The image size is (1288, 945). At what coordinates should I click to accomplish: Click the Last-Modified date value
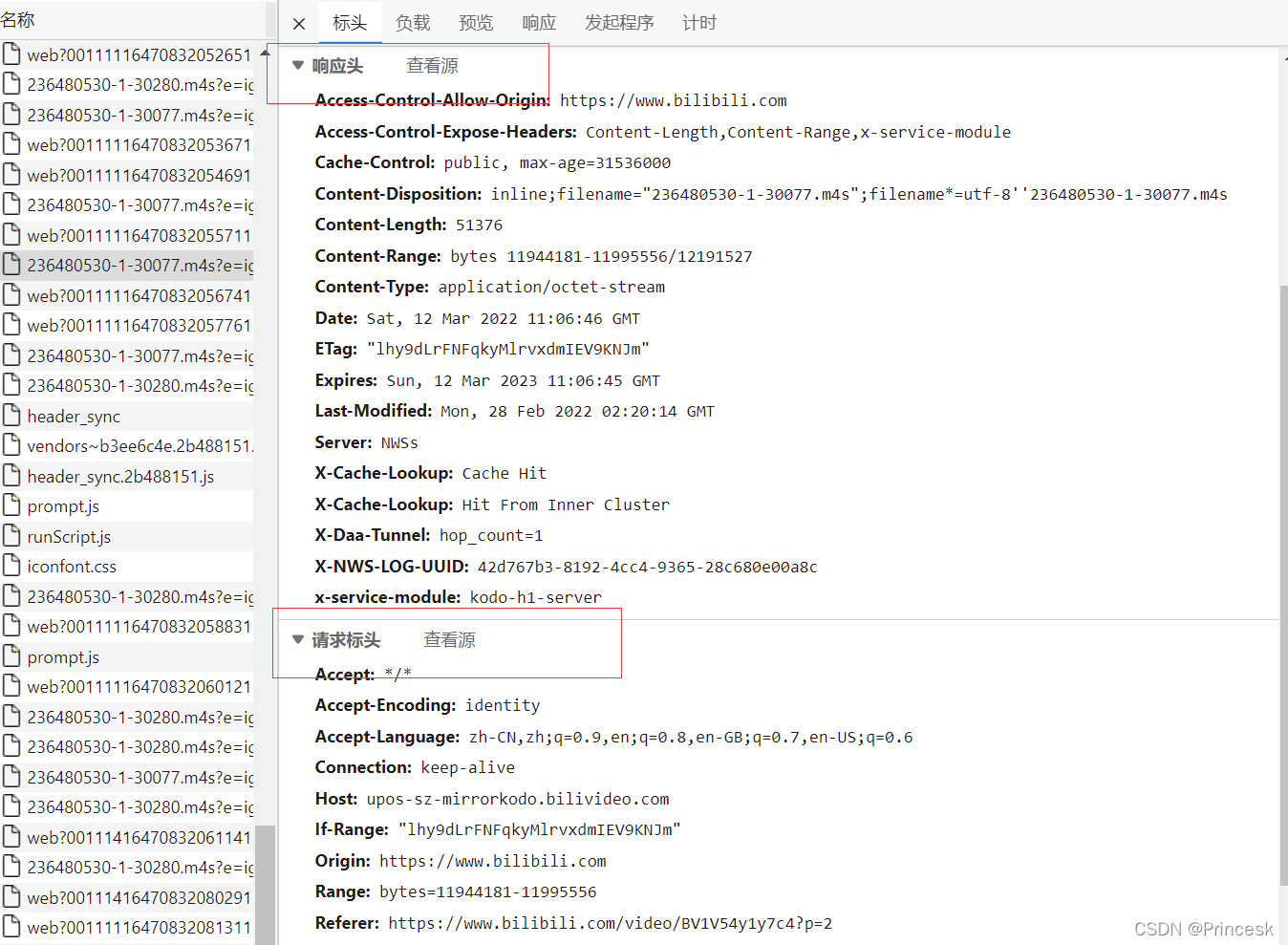coord(577,411)
